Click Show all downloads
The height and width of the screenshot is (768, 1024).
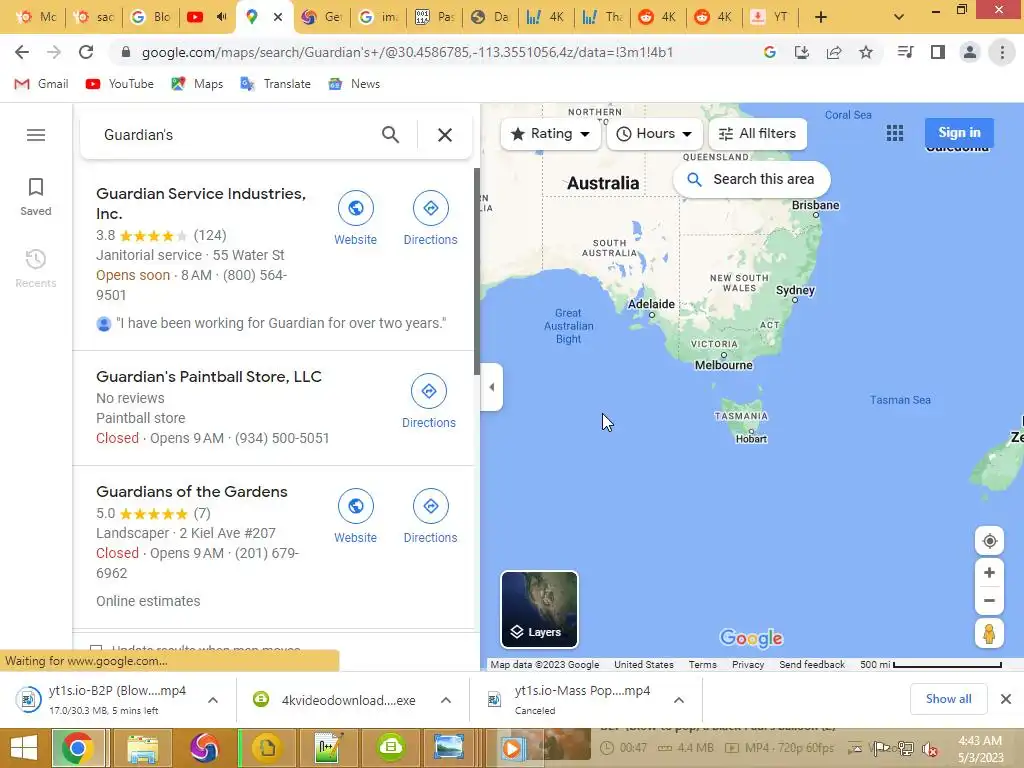coord(948,699)
